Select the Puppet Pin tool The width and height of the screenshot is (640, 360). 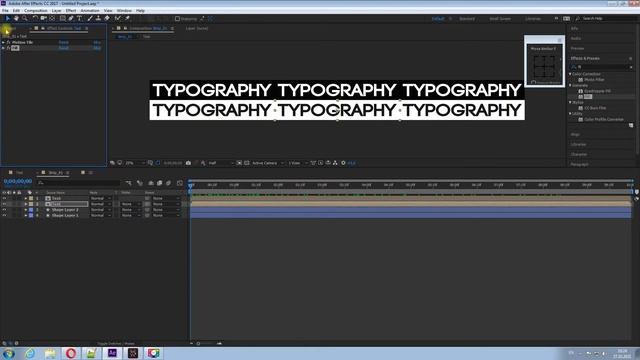click(127, 18)
